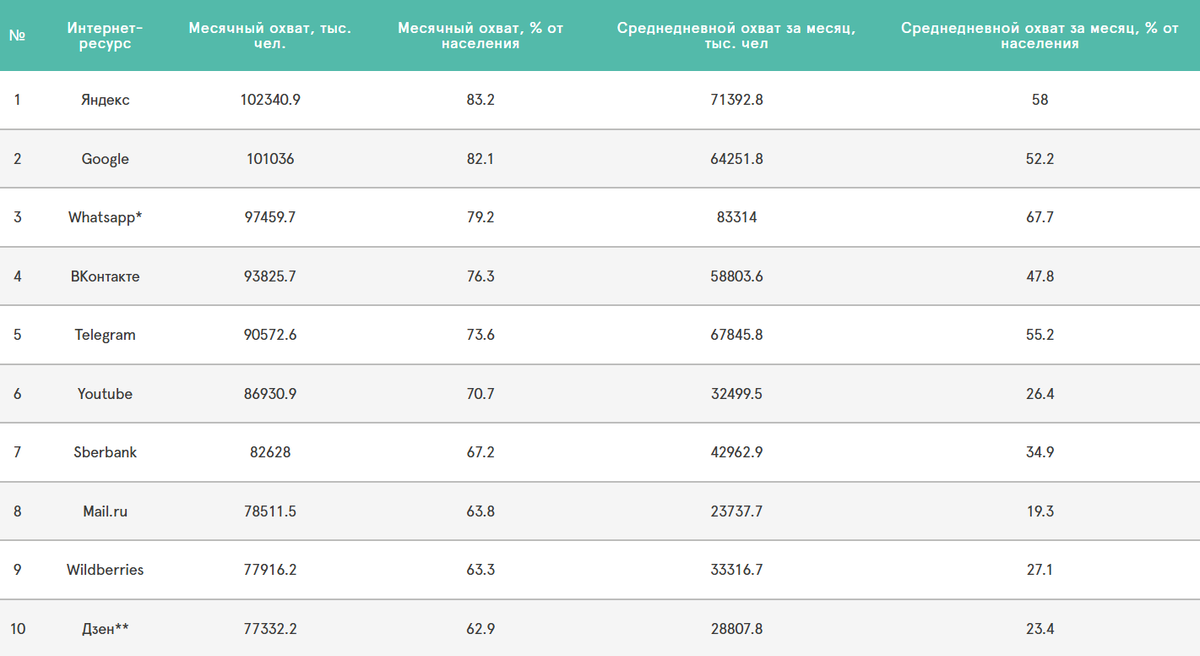Click value 78511.5 in Mail.ru row

270,511
